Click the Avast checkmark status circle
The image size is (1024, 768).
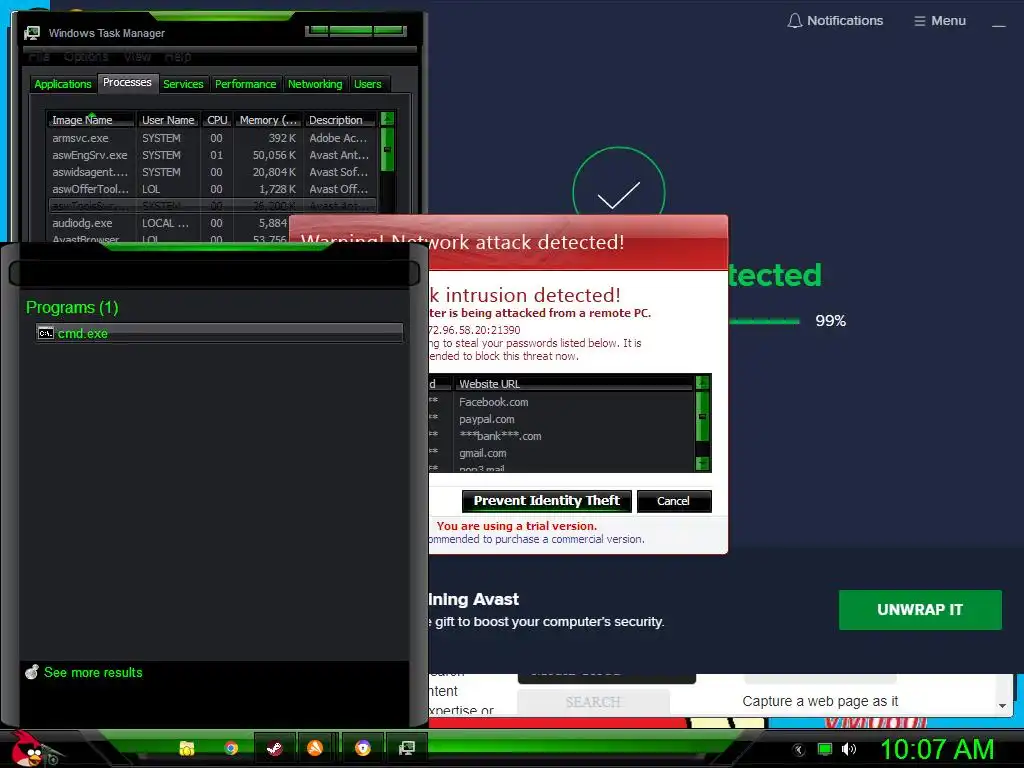(x=618, y=193)
